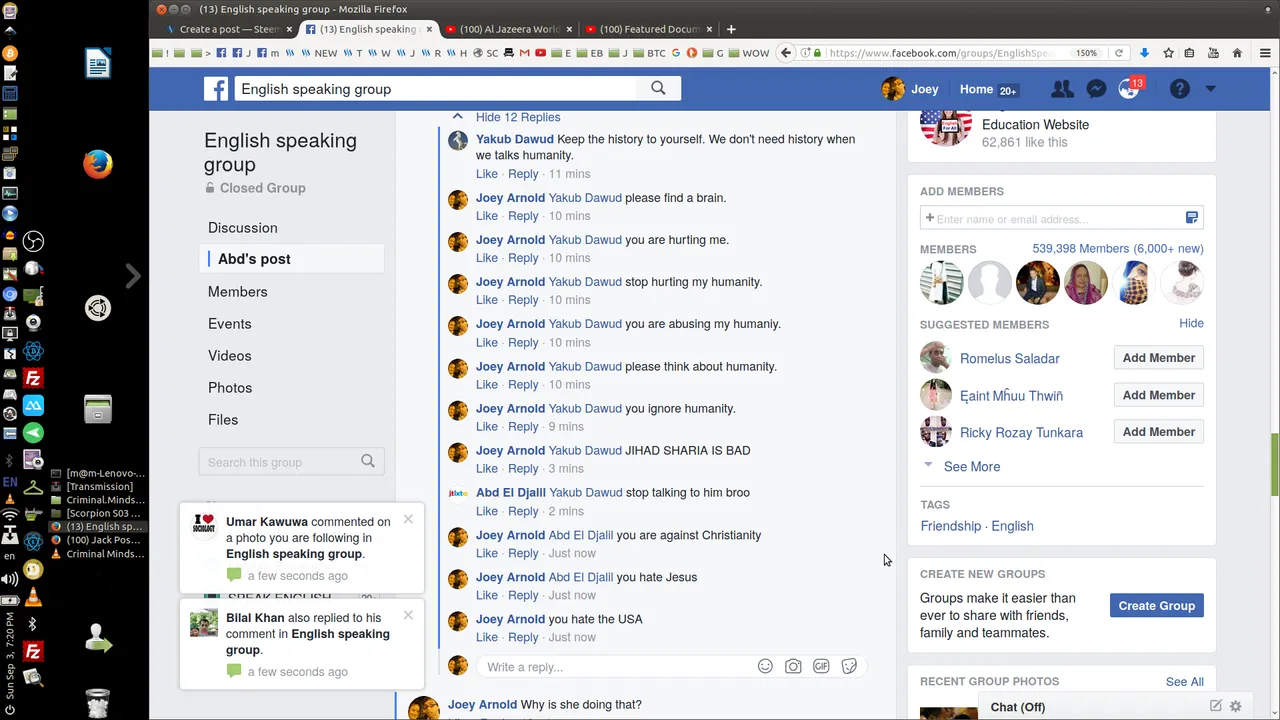Add Romelus Saladar as member
This screenshot has height=720, width=1280.
[1158, 358]
